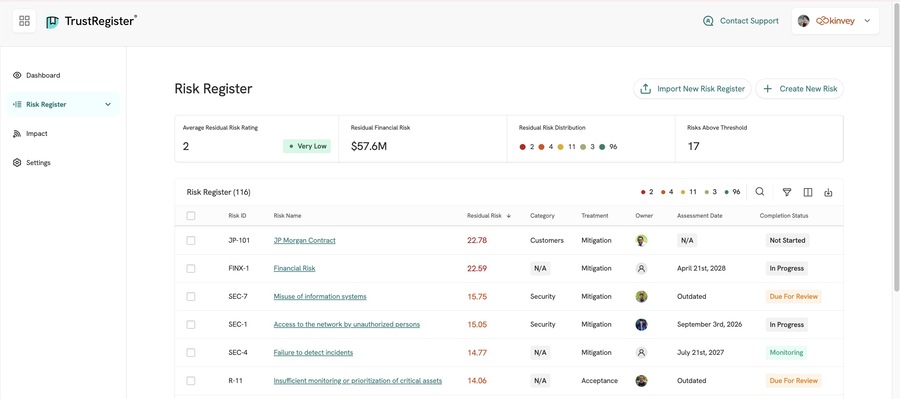This screenshot has height=399, width=900.
Task: Click the placeholder owner icon in SEC-4 row
Action: coord(641,352)
